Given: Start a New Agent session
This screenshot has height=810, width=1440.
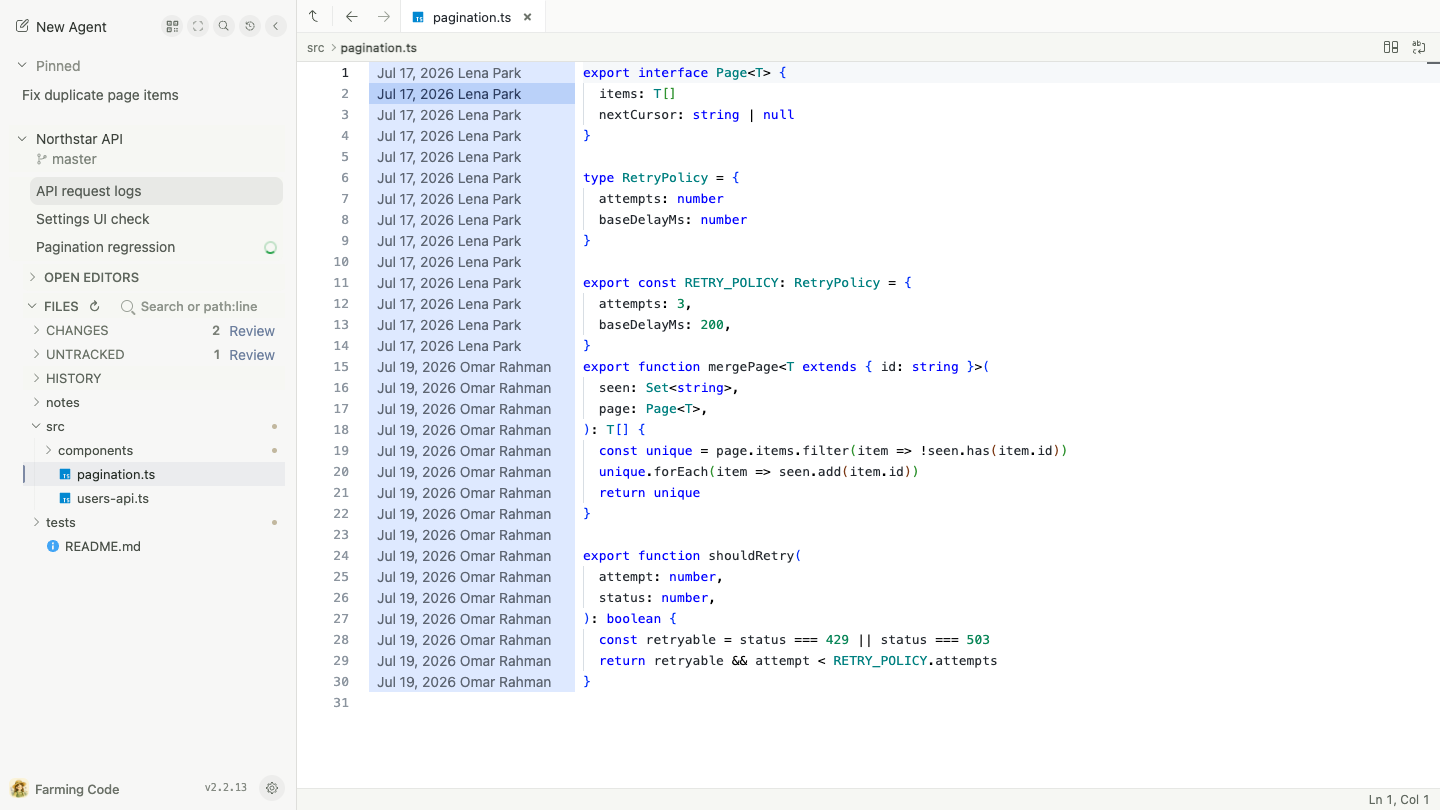Looking at the screenshot, I should click(x=61, y=27).
